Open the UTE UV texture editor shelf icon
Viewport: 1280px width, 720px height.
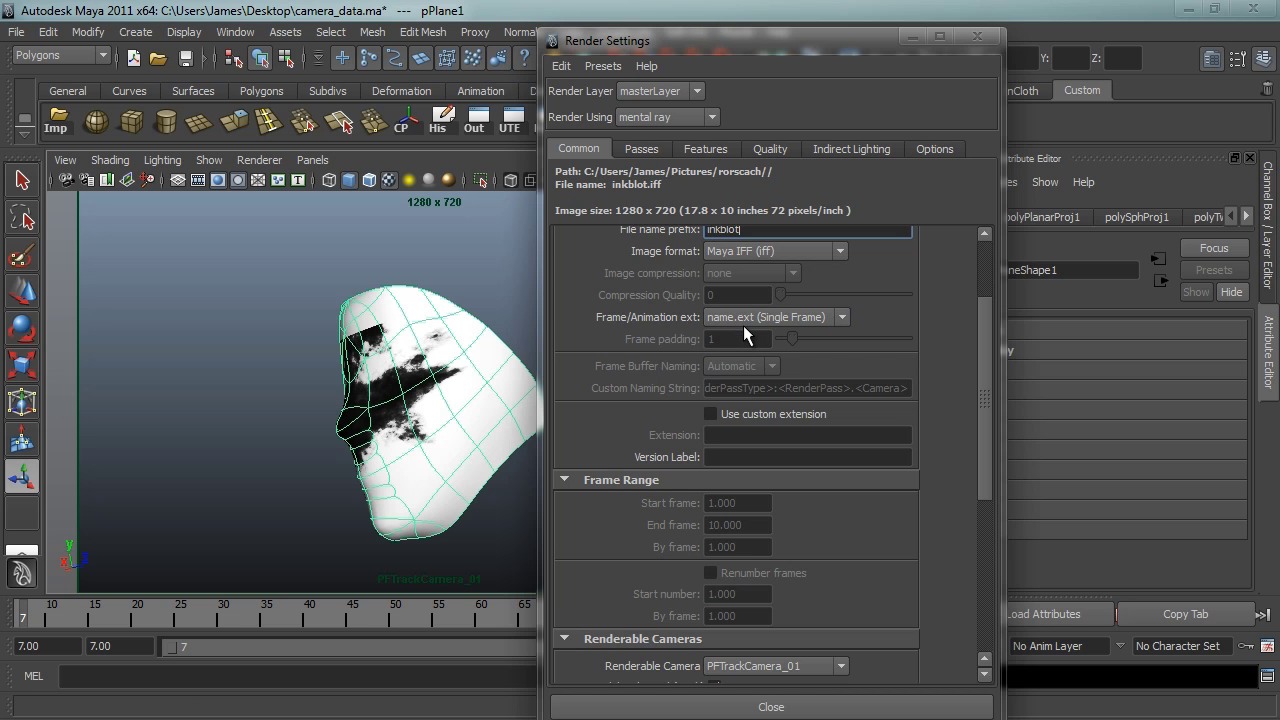511,121
